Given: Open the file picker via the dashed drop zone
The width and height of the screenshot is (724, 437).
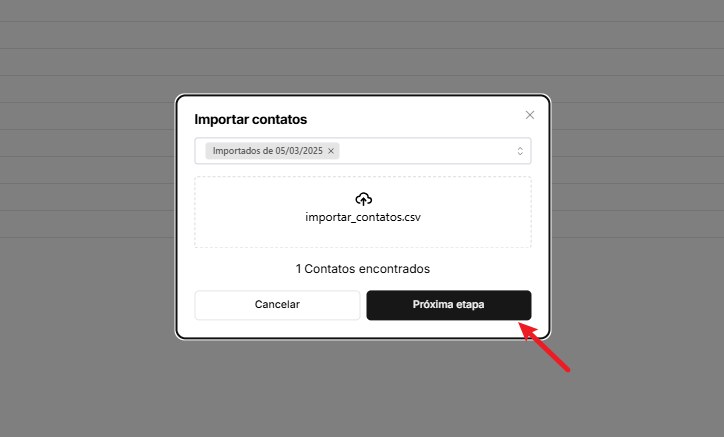Looking at the screenshot, I should [x=363, y=212].
